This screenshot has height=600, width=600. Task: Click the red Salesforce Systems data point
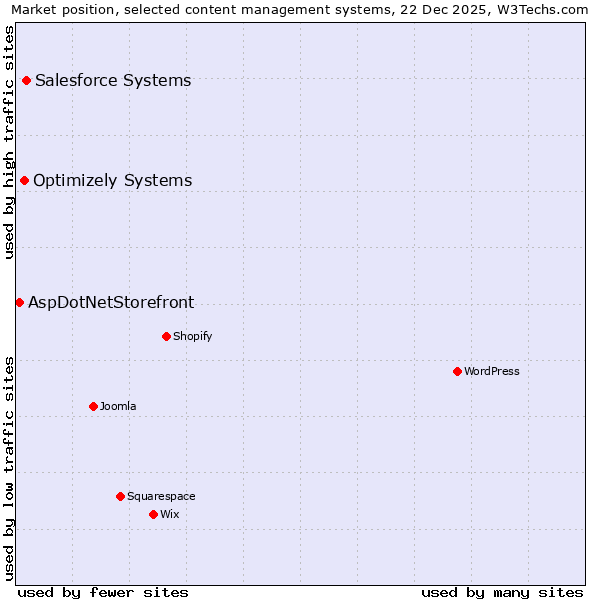[x=26, y=80]
